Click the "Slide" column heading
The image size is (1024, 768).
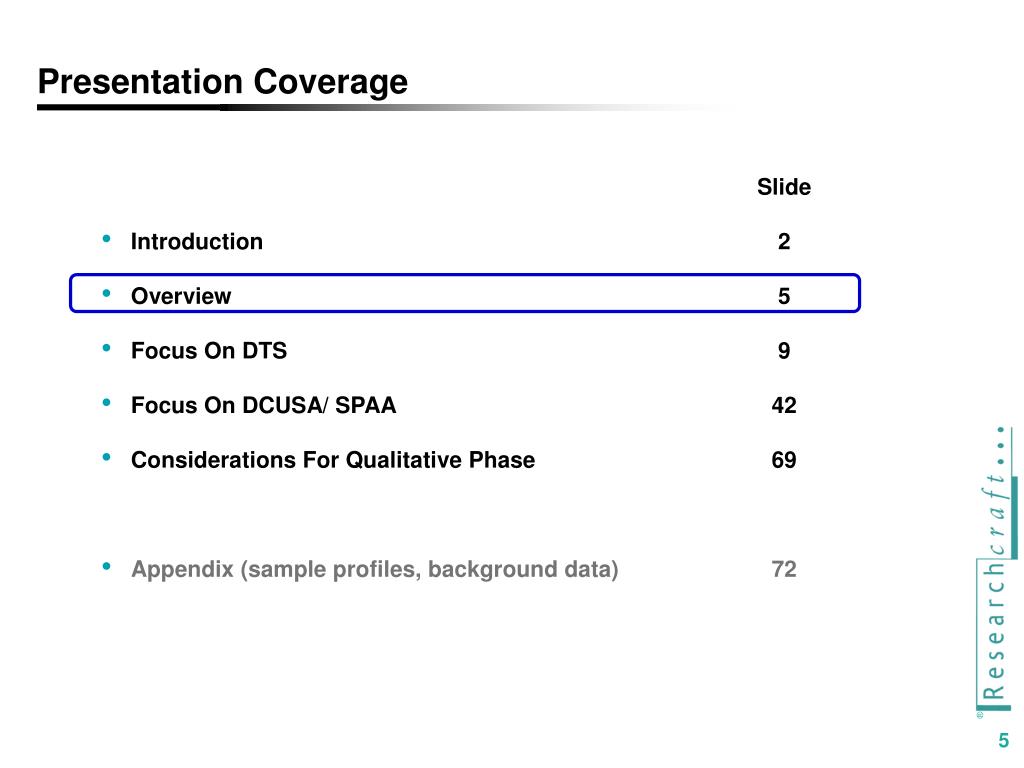(x=784, y=187)
